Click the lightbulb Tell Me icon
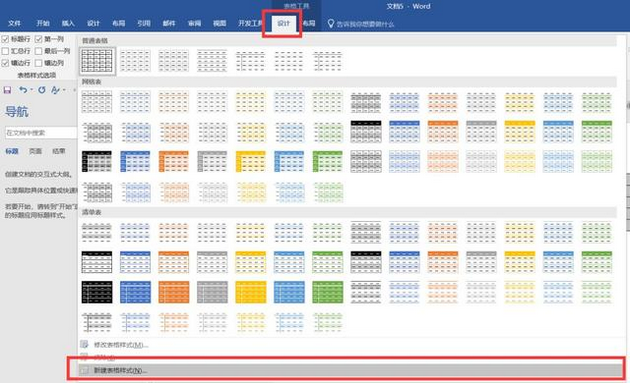The width and height of the screenshot is (633, 384). click(x=331, y=23)
